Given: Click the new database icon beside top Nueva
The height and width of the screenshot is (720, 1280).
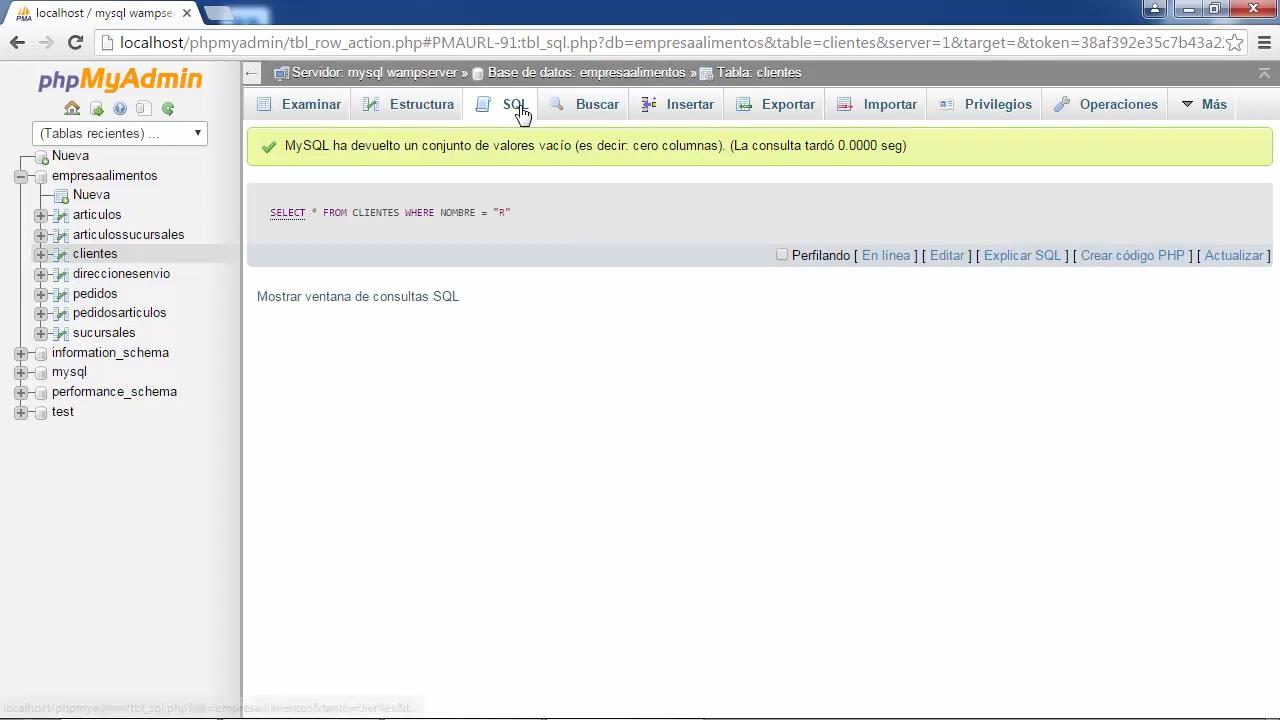Looking at the screenshot, I should pyautogui.click(x=41, y=156).
